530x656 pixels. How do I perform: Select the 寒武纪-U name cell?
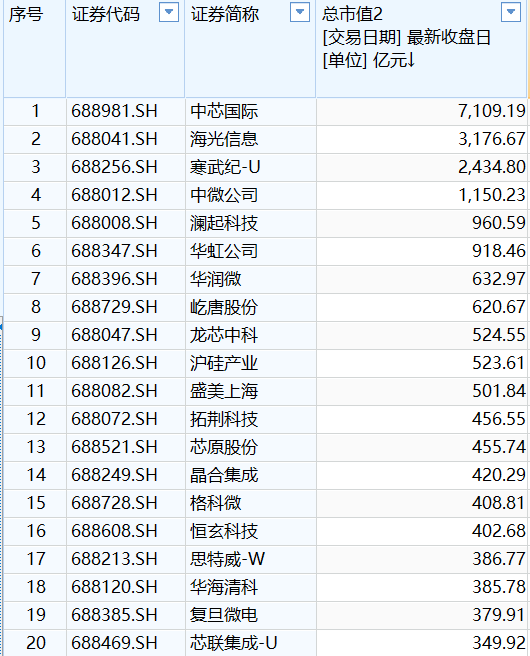coord(250,167)
